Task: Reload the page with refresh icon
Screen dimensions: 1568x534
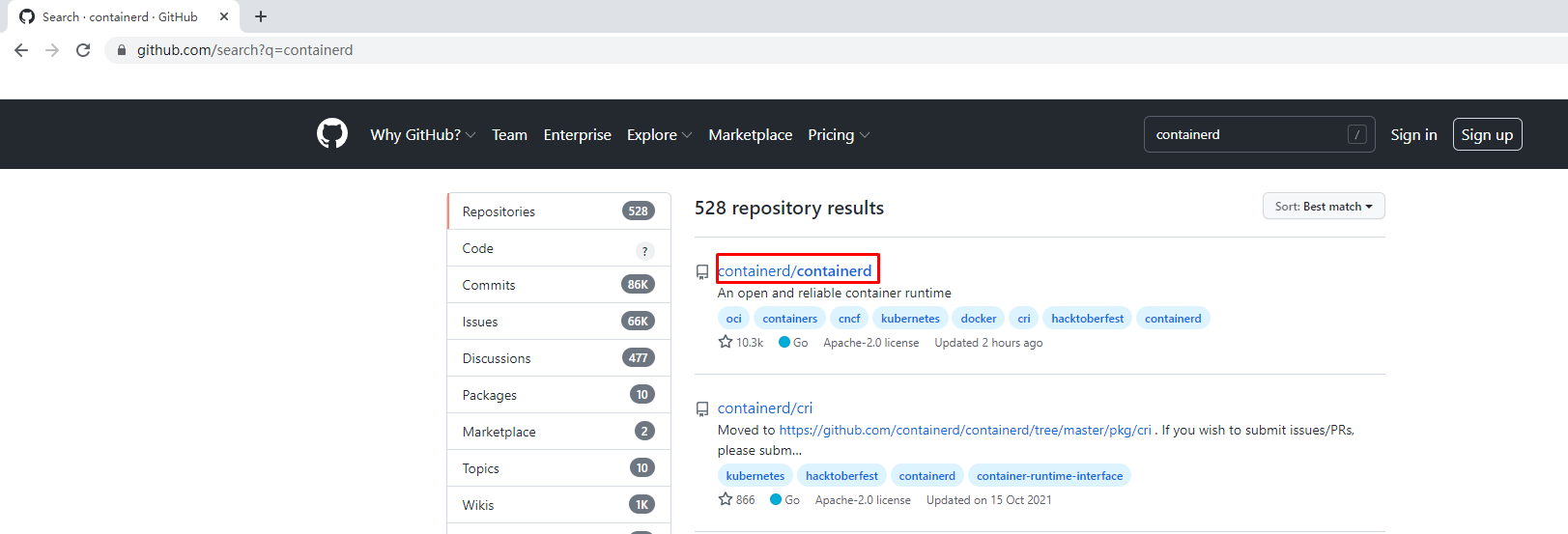Action: click(83, 50)
